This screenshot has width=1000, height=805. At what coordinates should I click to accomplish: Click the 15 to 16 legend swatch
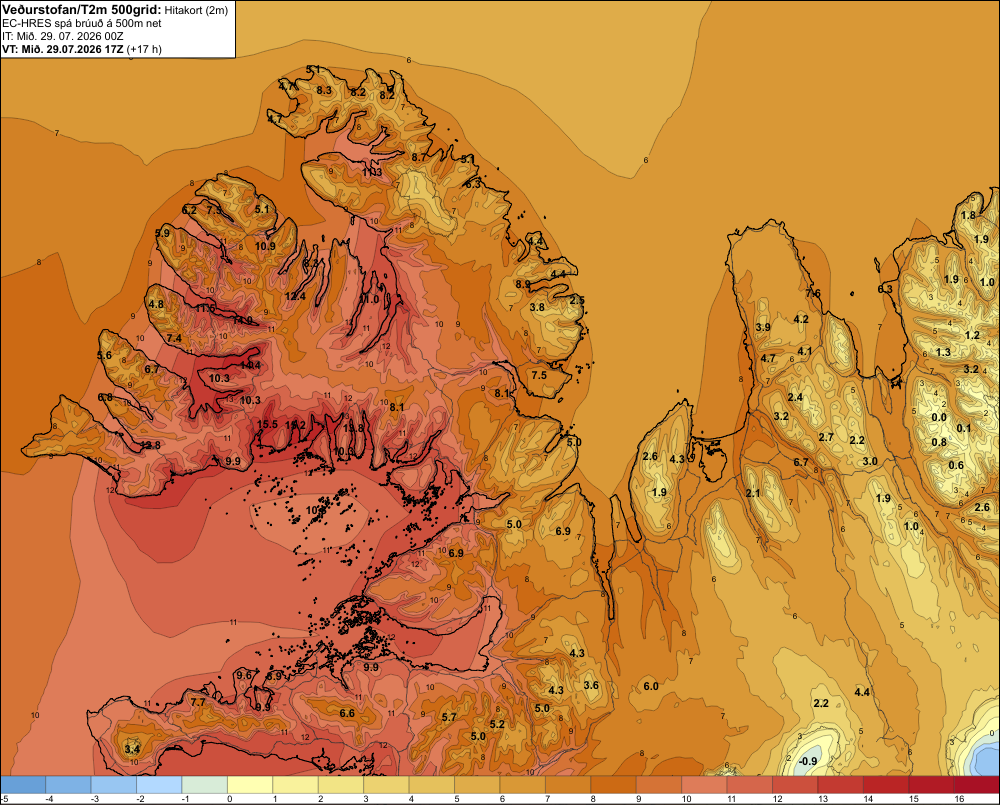click(931, 784)
